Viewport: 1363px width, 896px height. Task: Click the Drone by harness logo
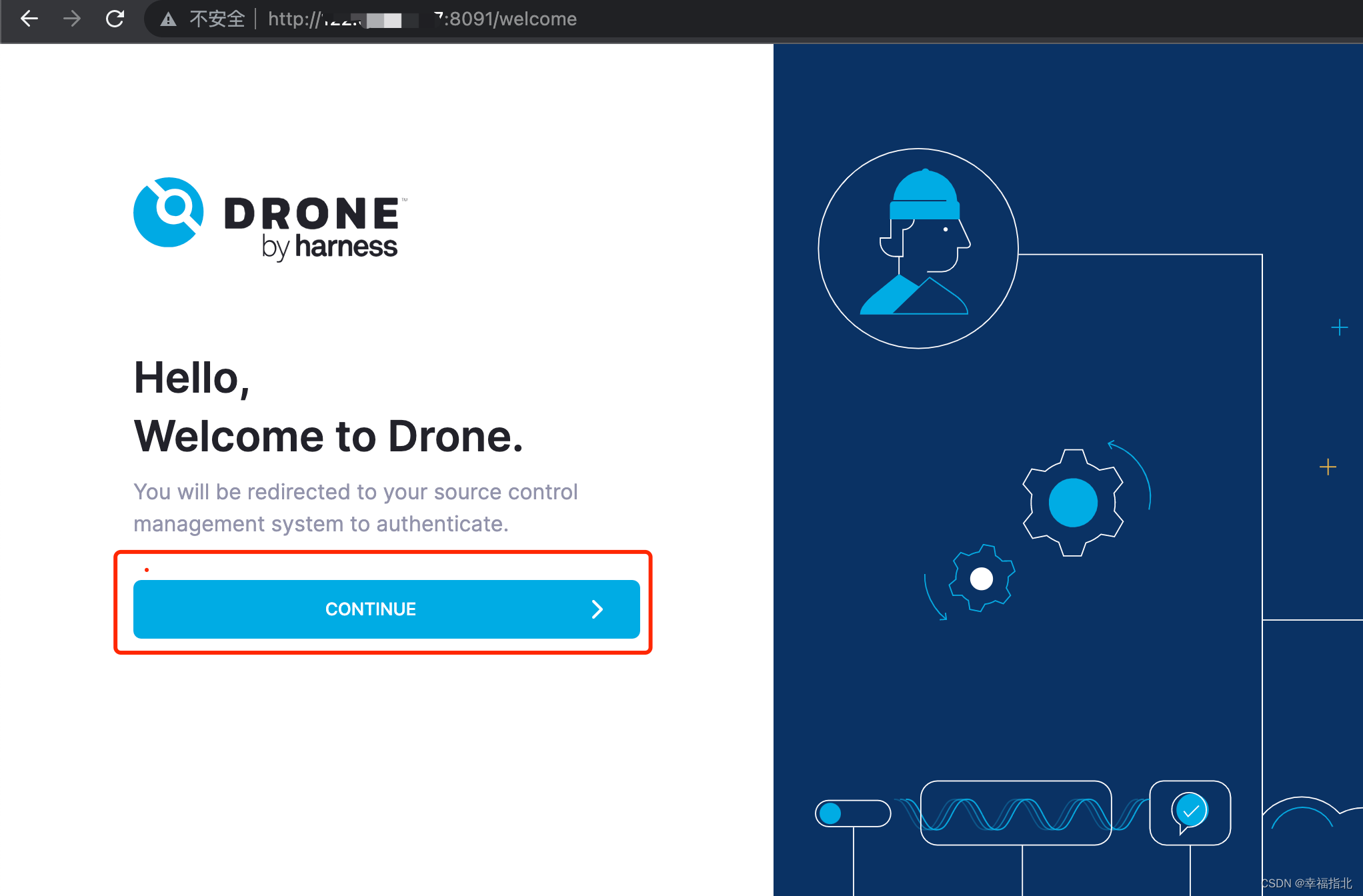(270, 219)
